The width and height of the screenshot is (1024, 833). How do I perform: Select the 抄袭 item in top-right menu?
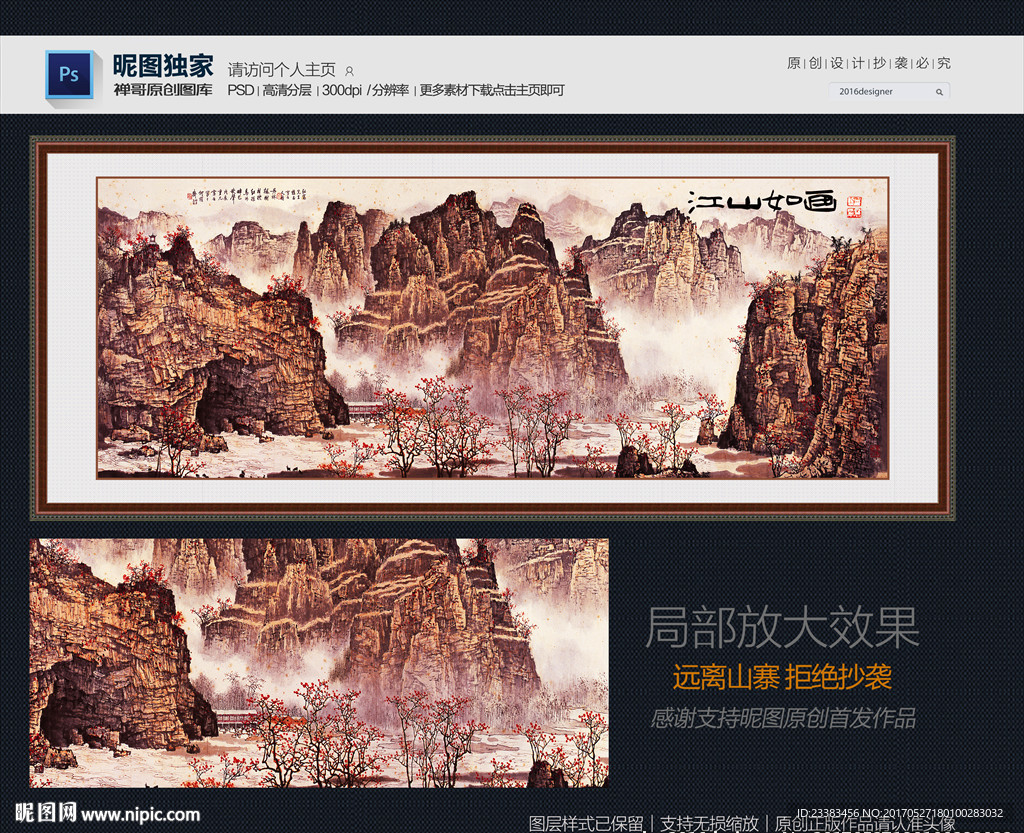[x=878, y=62]
